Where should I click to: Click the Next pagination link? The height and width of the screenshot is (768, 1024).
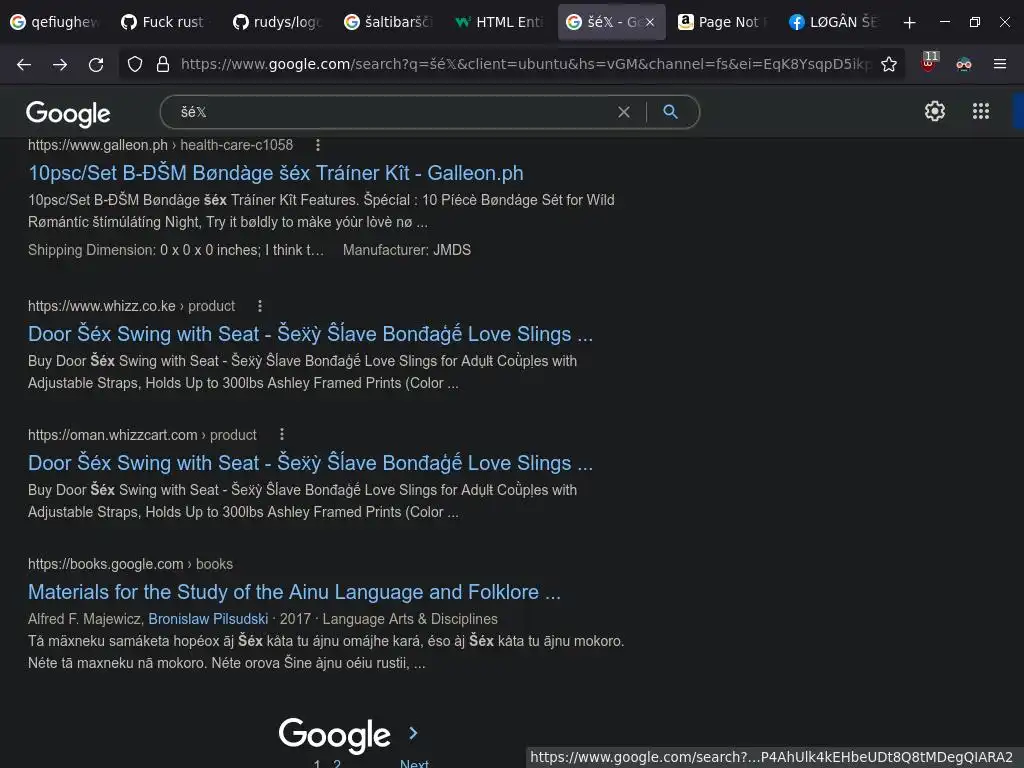(414, 763)
